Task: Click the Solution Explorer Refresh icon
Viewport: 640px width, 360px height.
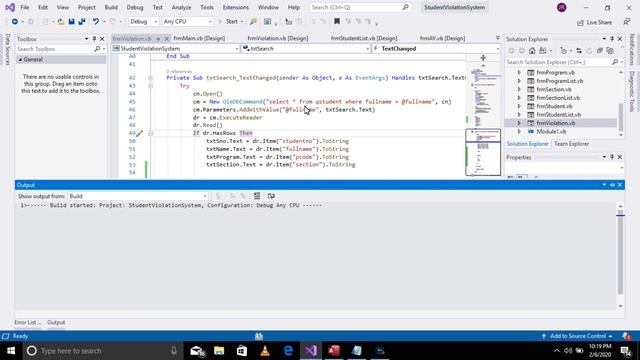Action: tap(589, 51)
